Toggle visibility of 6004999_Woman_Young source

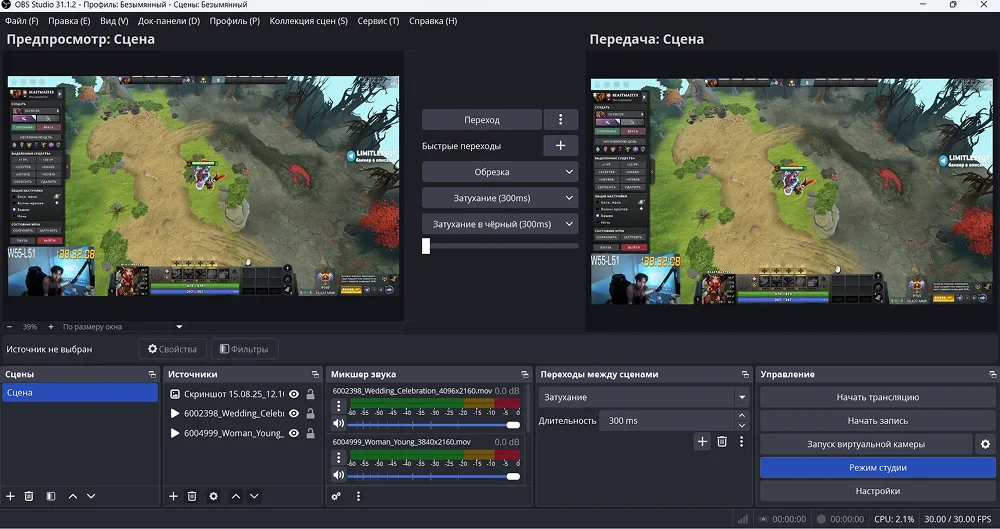tap(294, 434)
